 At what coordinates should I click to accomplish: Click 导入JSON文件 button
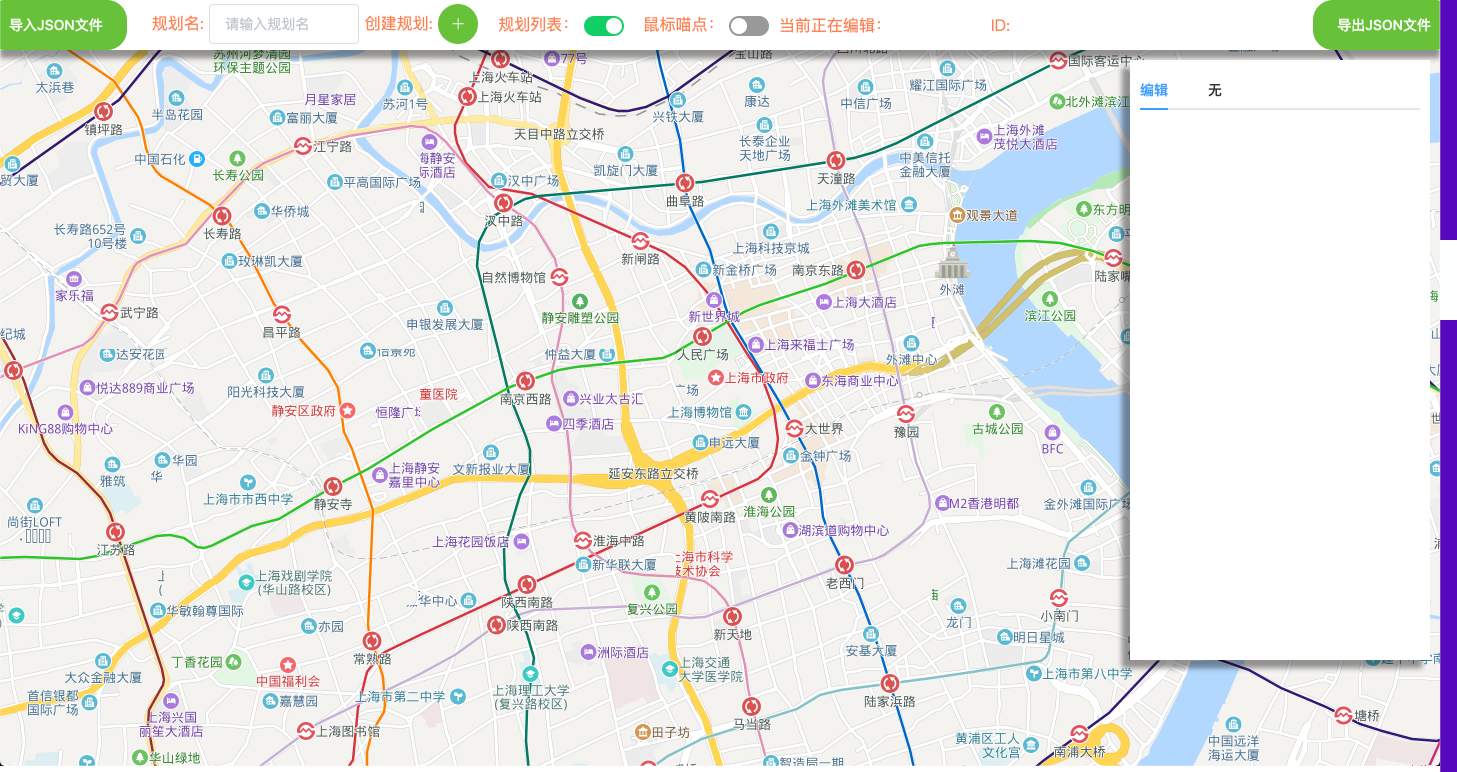point(62,25)
